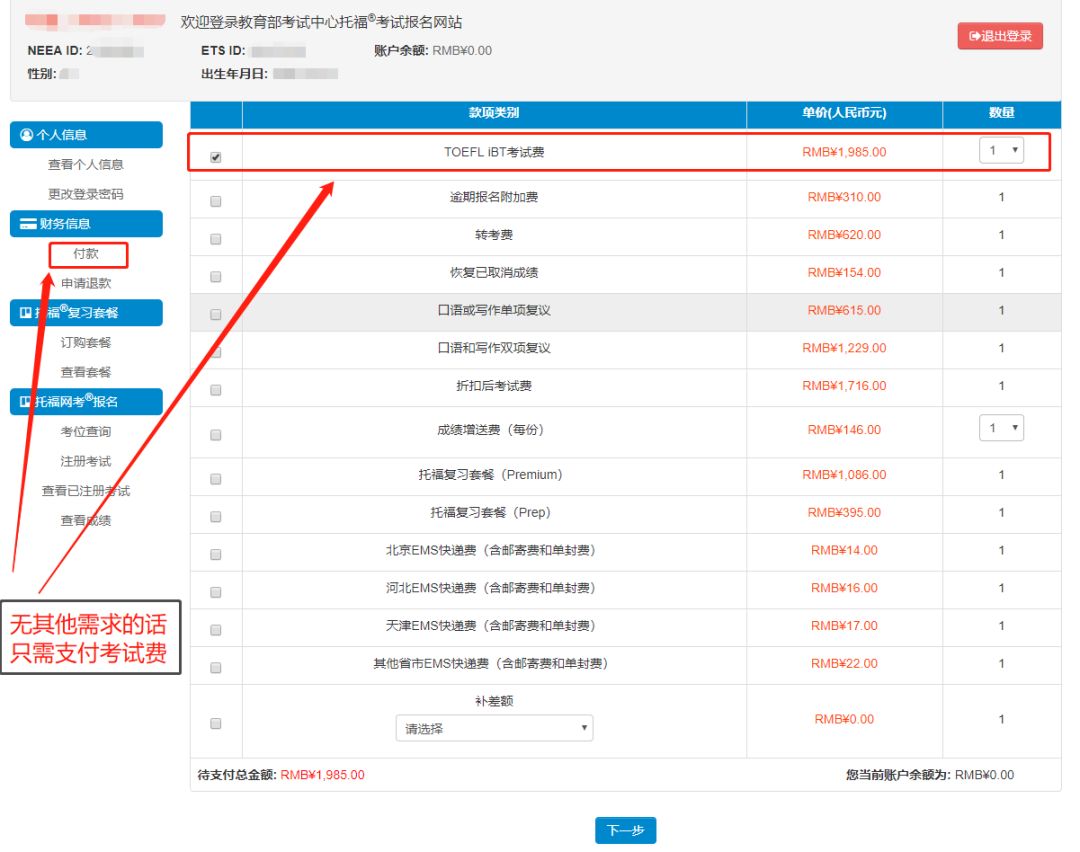Click the 退出登录 logout button
The image size is (1080, 852).
[1000, 36]
